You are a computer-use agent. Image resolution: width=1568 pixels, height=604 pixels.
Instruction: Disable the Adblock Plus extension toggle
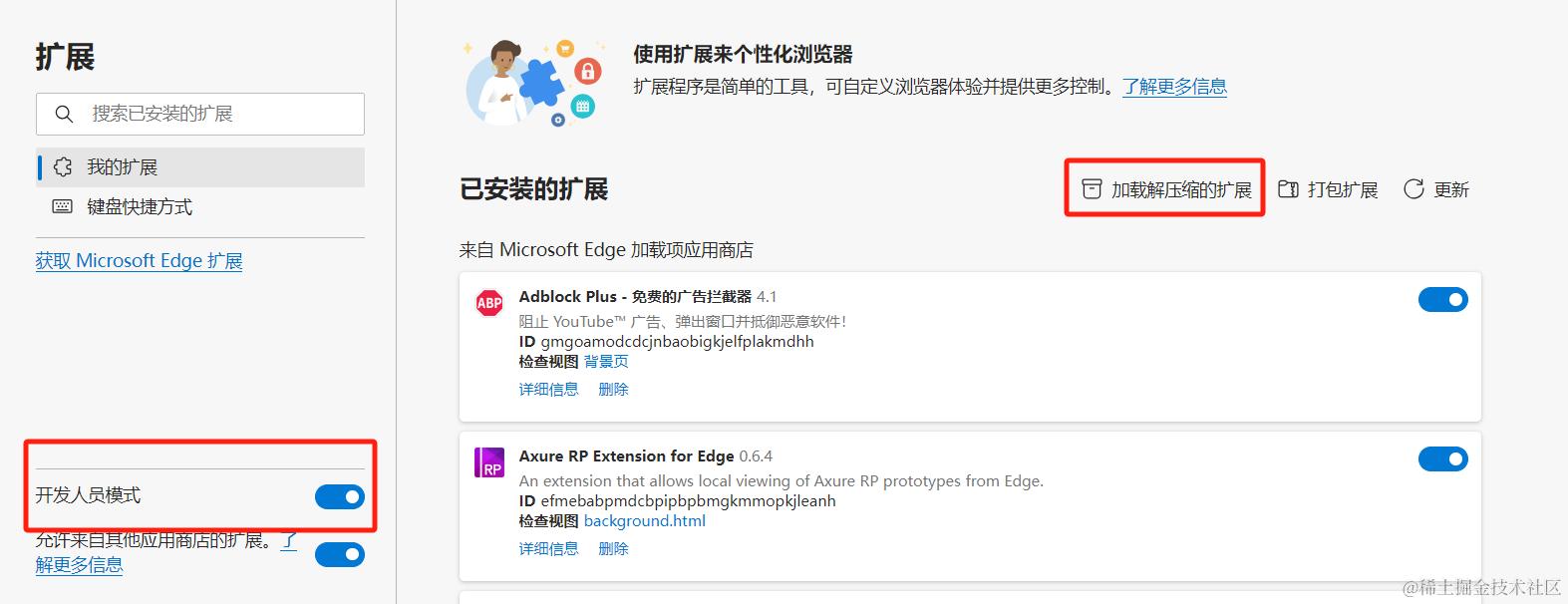(x=1443, y=299)
